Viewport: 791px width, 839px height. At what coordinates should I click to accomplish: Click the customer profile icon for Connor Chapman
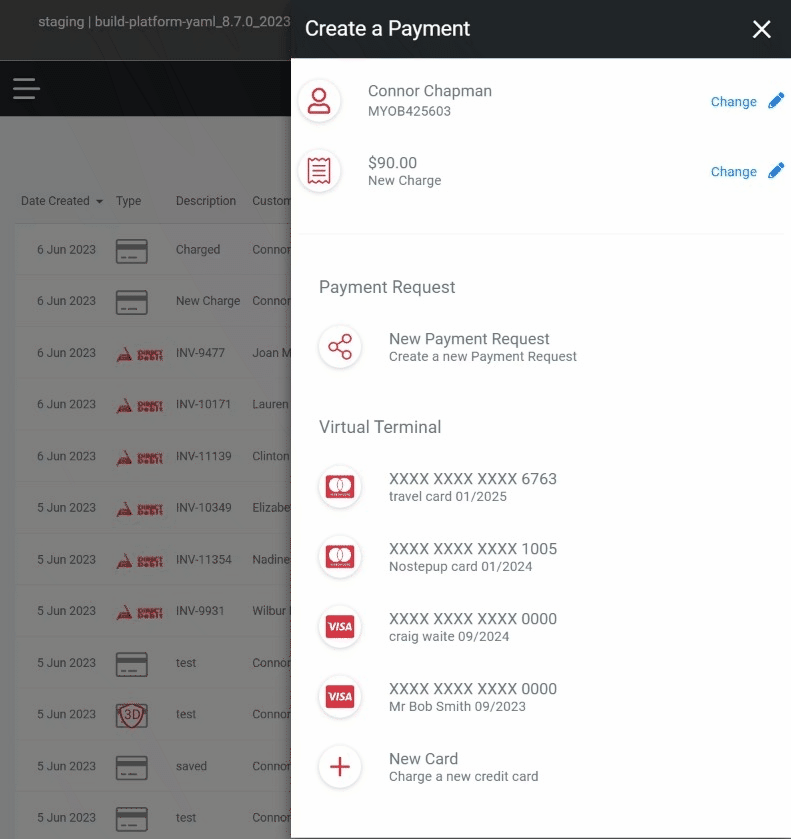pyautogui.click(x=319, y=101)
